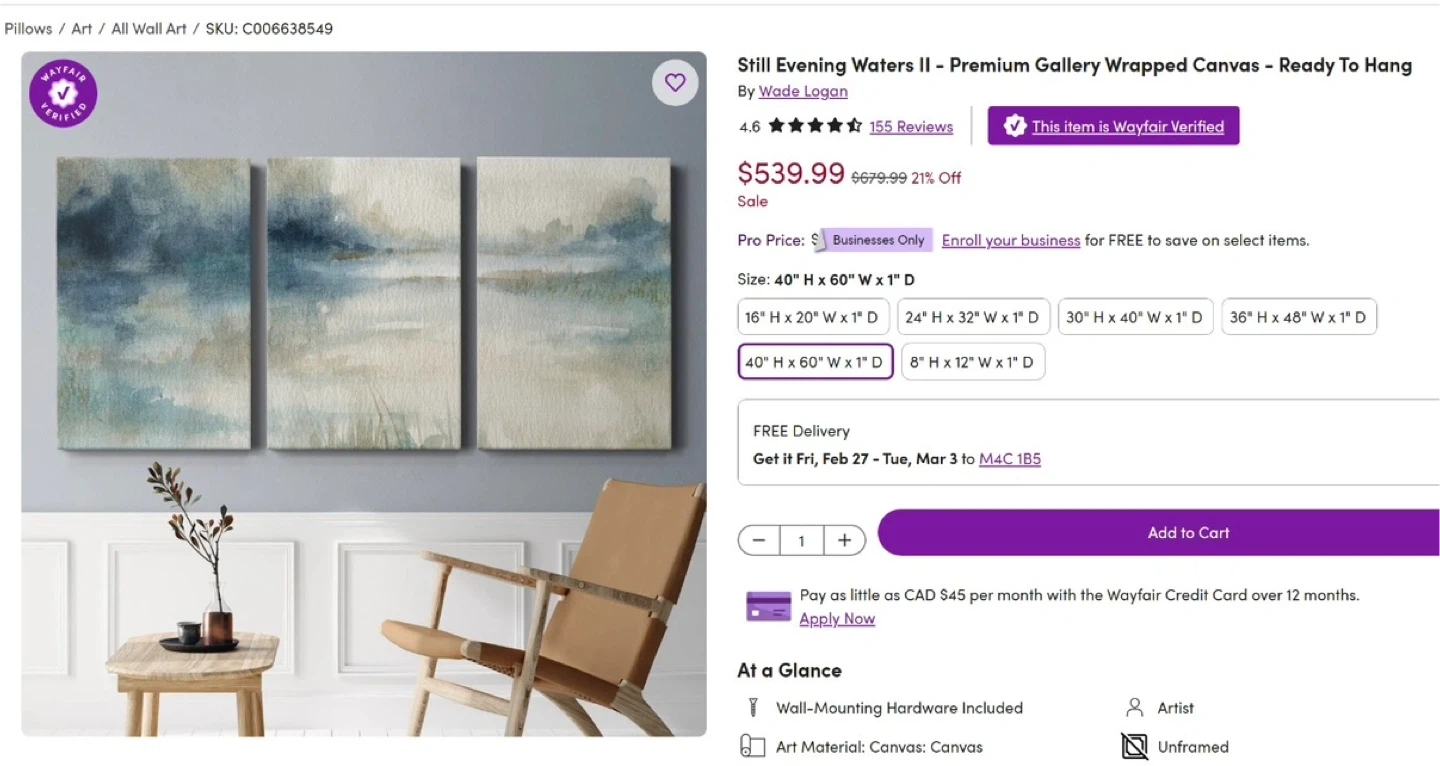Screen dimensions: 1440x766
Task: Click the purple credit card icon
Action: click(768, 606)
